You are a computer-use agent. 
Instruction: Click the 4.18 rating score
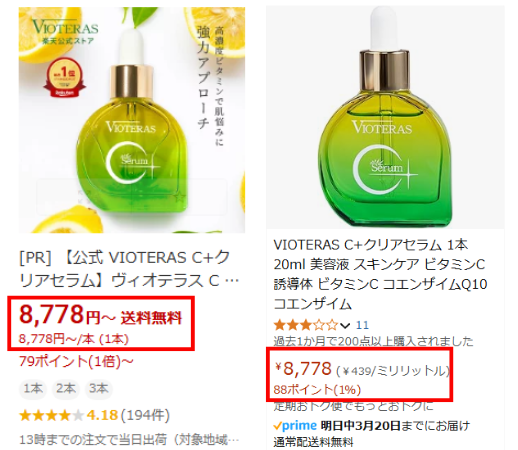(102, 416)
